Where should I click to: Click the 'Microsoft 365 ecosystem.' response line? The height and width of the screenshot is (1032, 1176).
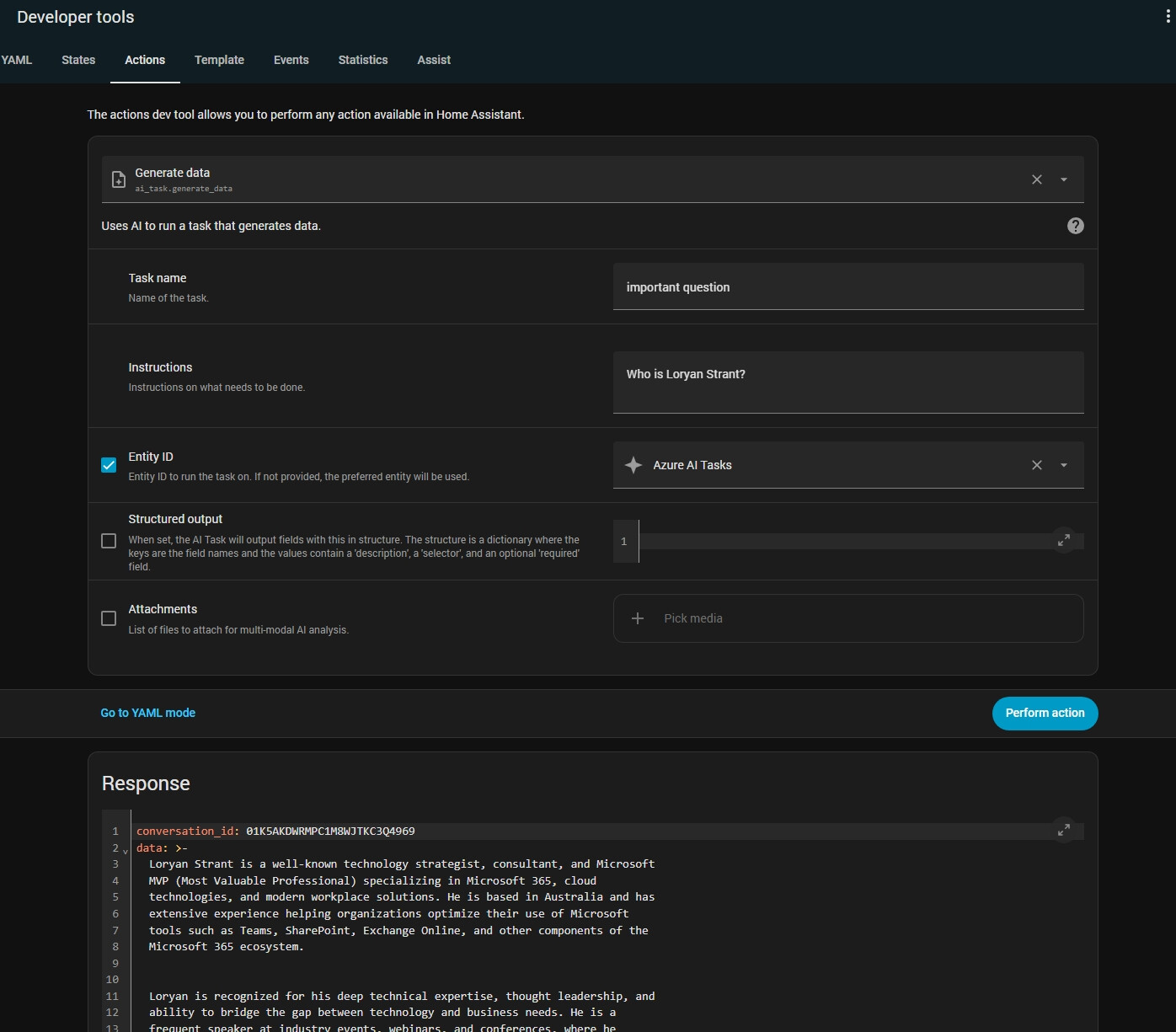pos(227,946)
